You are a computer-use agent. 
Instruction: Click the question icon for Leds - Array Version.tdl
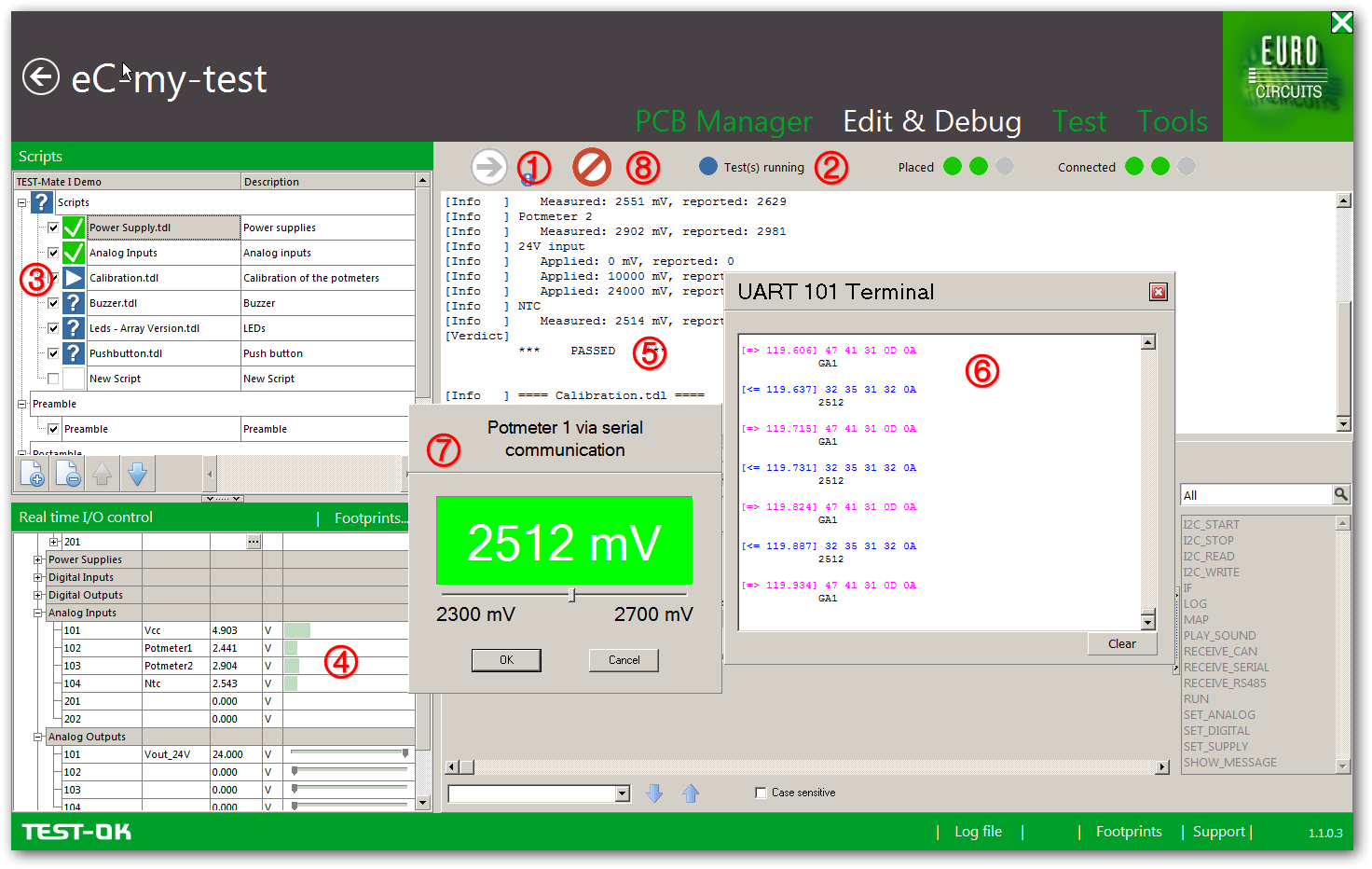click(x=74, y=328)
